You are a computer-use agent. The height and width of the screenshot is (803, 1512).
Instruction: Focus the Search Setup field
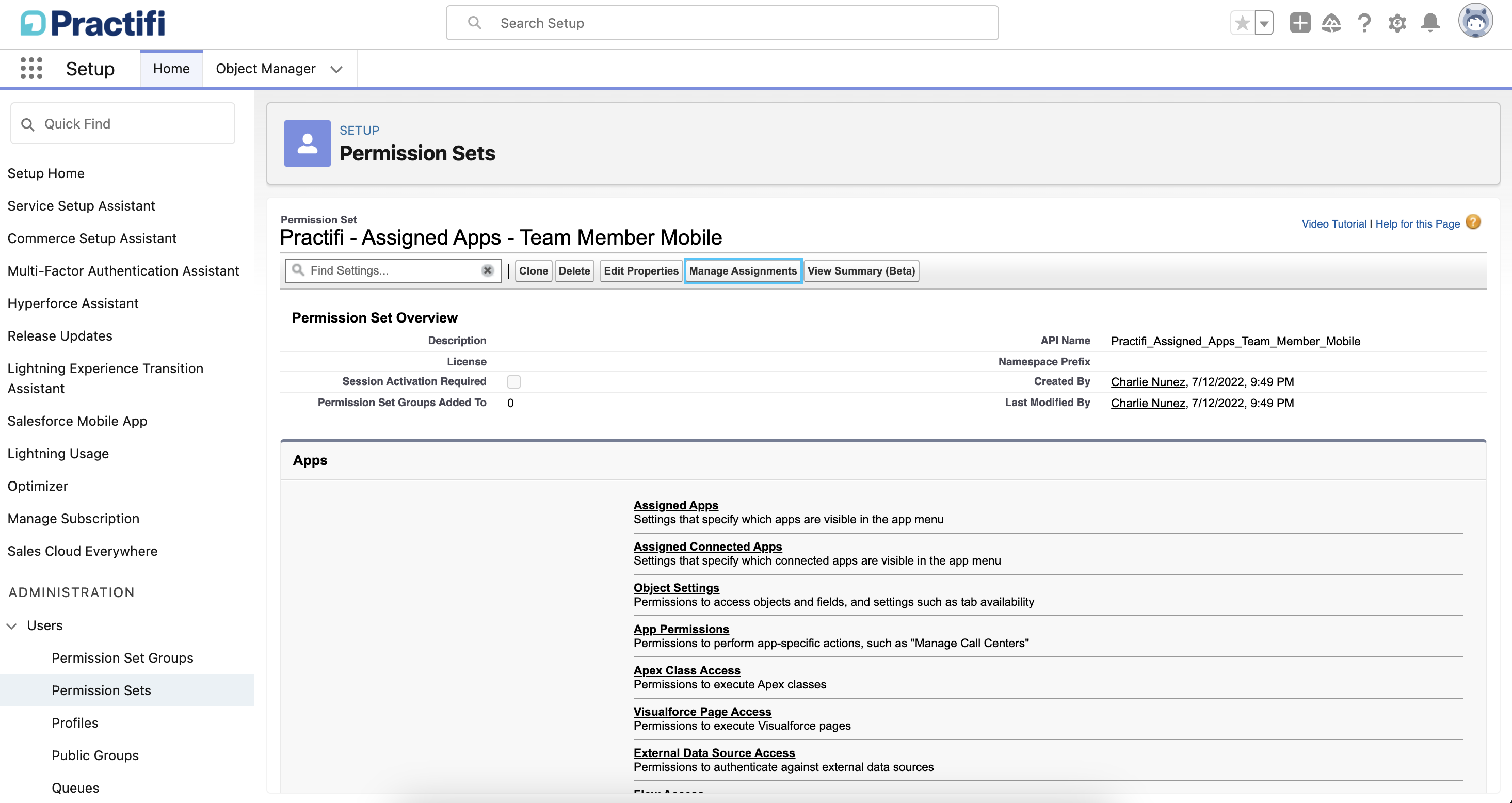[722, 23]
